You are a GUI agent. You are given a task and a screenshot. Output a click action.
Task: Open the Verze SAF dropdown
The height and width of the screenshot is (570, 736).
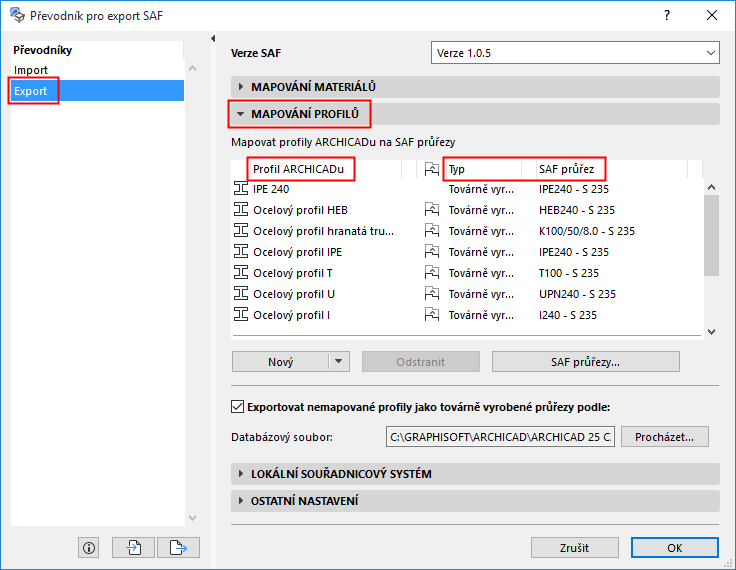pyautogui.click(x=575, y=53)
